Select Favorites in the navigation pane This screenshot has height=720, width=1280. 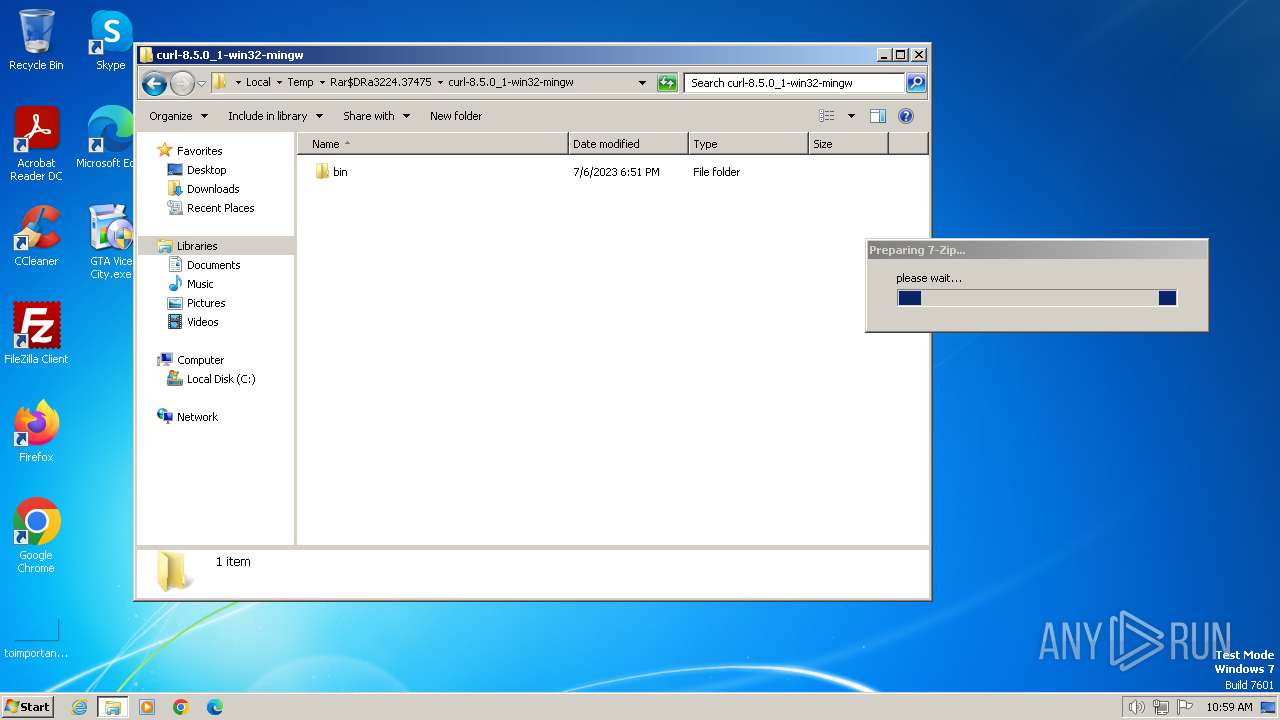[x=199, y=151]
